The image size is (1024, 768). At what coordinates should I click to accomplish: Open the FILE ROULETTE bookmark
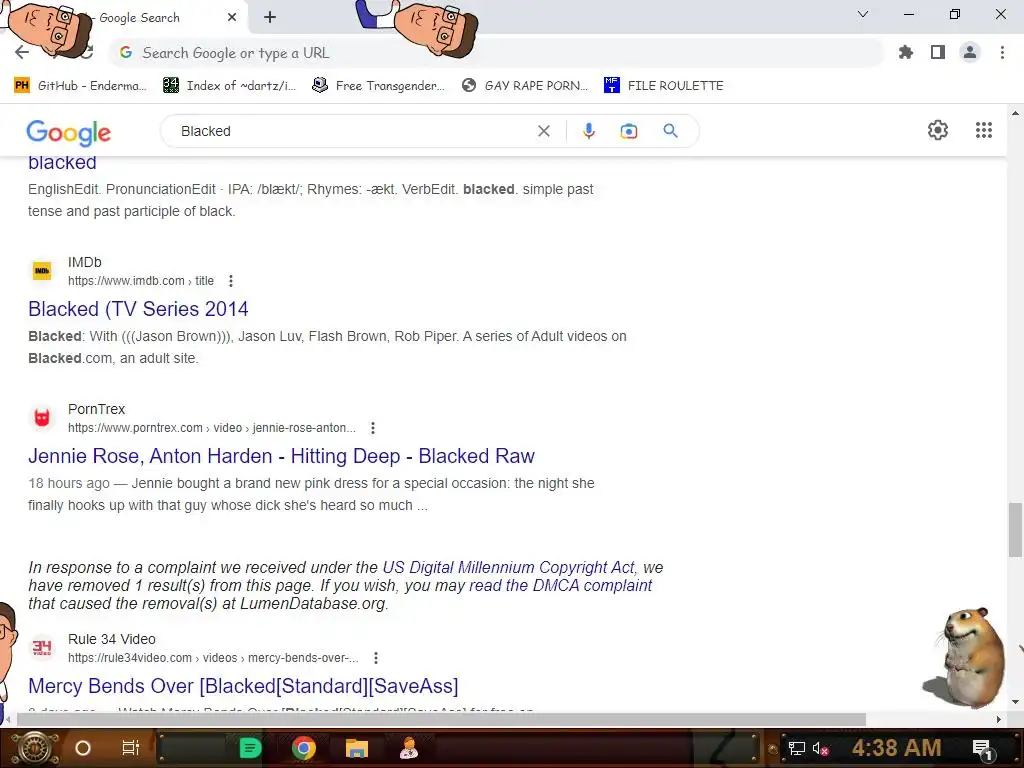pyautogui.click(x=664, y=86)
